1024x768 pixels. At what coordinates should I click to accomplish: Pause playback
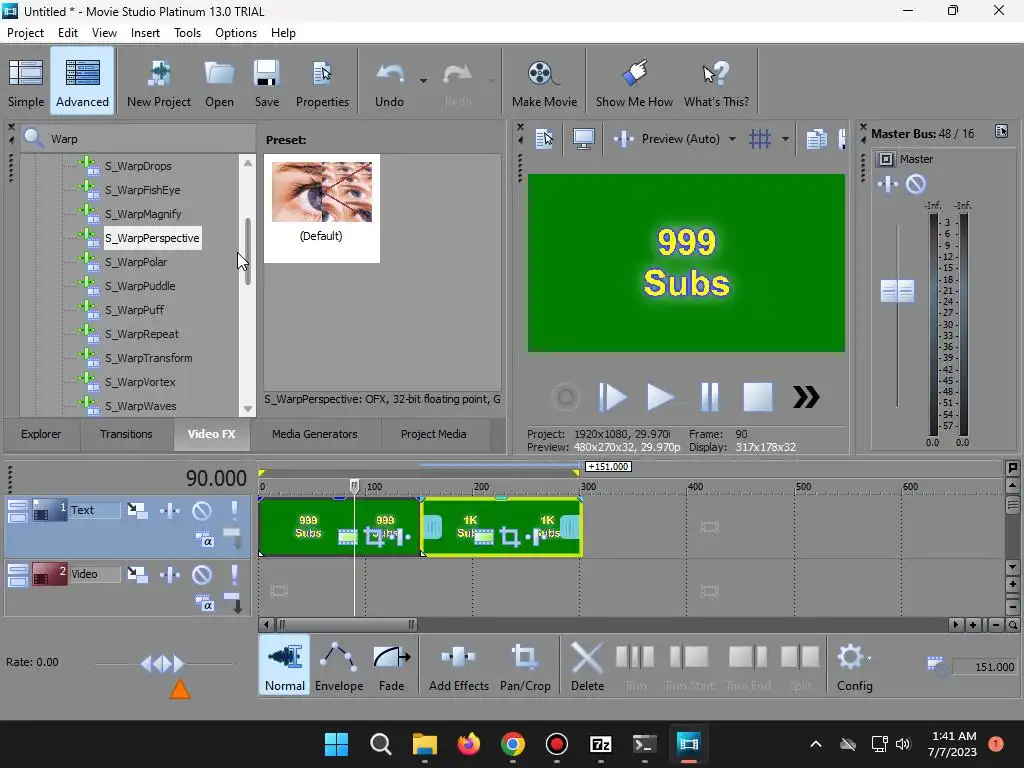(709, 396)
